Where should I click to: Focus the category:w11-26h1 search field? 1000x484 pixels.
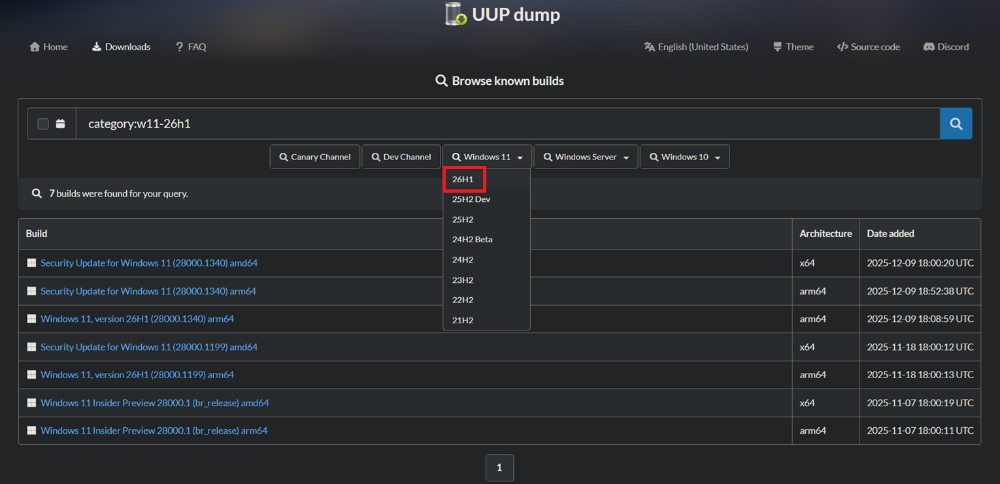click(x=508, y=124)
